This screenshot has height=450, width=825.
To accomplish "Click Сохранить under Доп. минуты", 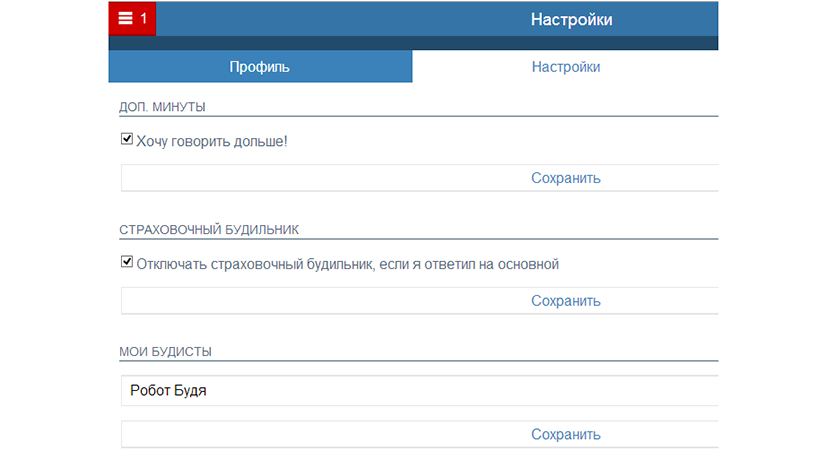I will coord(420,178).
